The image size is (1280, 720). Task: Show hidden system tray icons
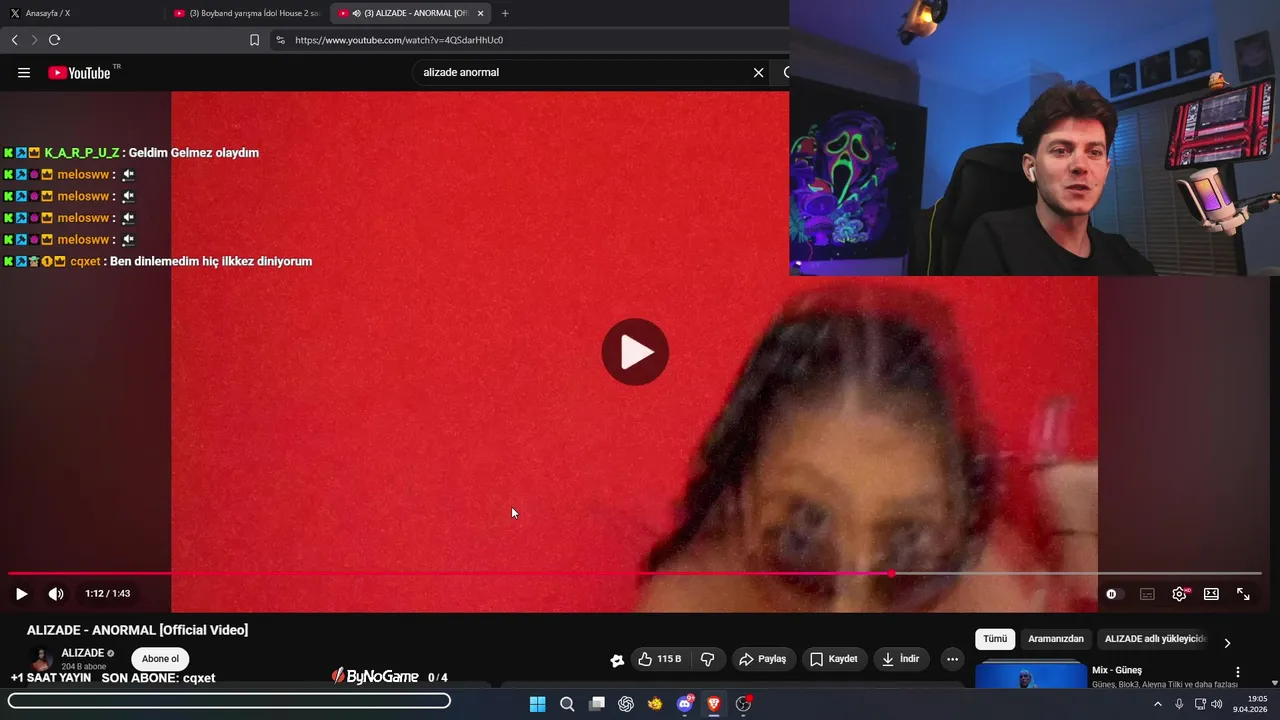[1158, 704]
